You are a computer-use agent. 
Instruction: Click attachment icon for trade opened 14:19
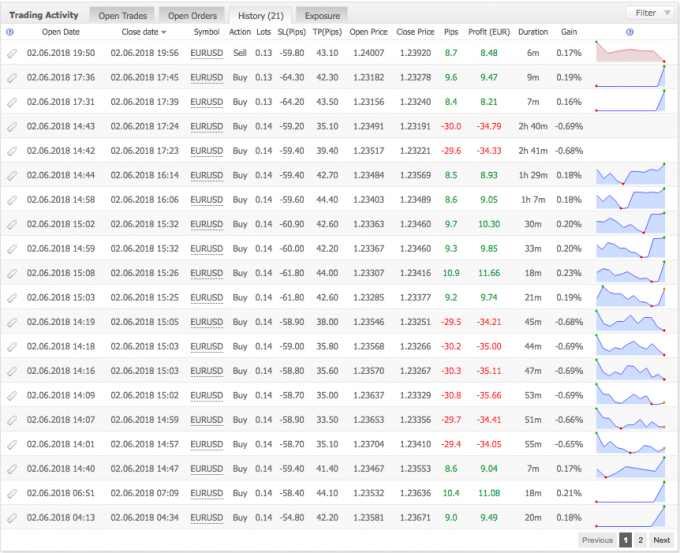pos(12,322)
